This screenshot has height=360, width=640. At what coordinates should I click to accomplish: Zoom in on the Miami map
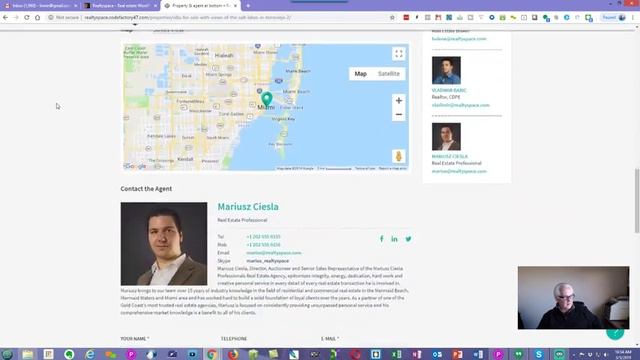pyautogui.click(x=399, y=100)
